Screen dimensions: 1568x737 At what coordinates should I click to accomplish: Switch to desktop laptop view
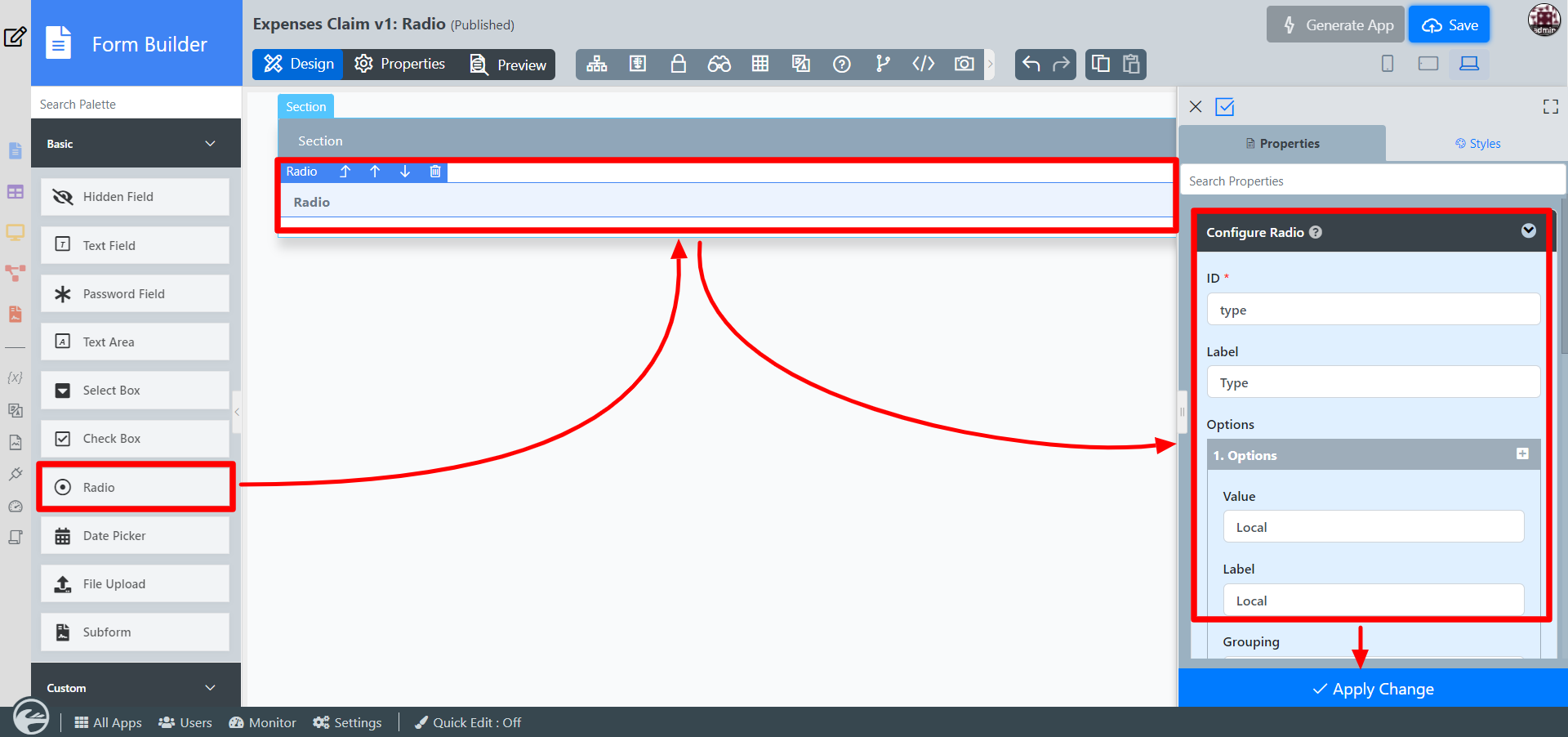click(1469, 64)
